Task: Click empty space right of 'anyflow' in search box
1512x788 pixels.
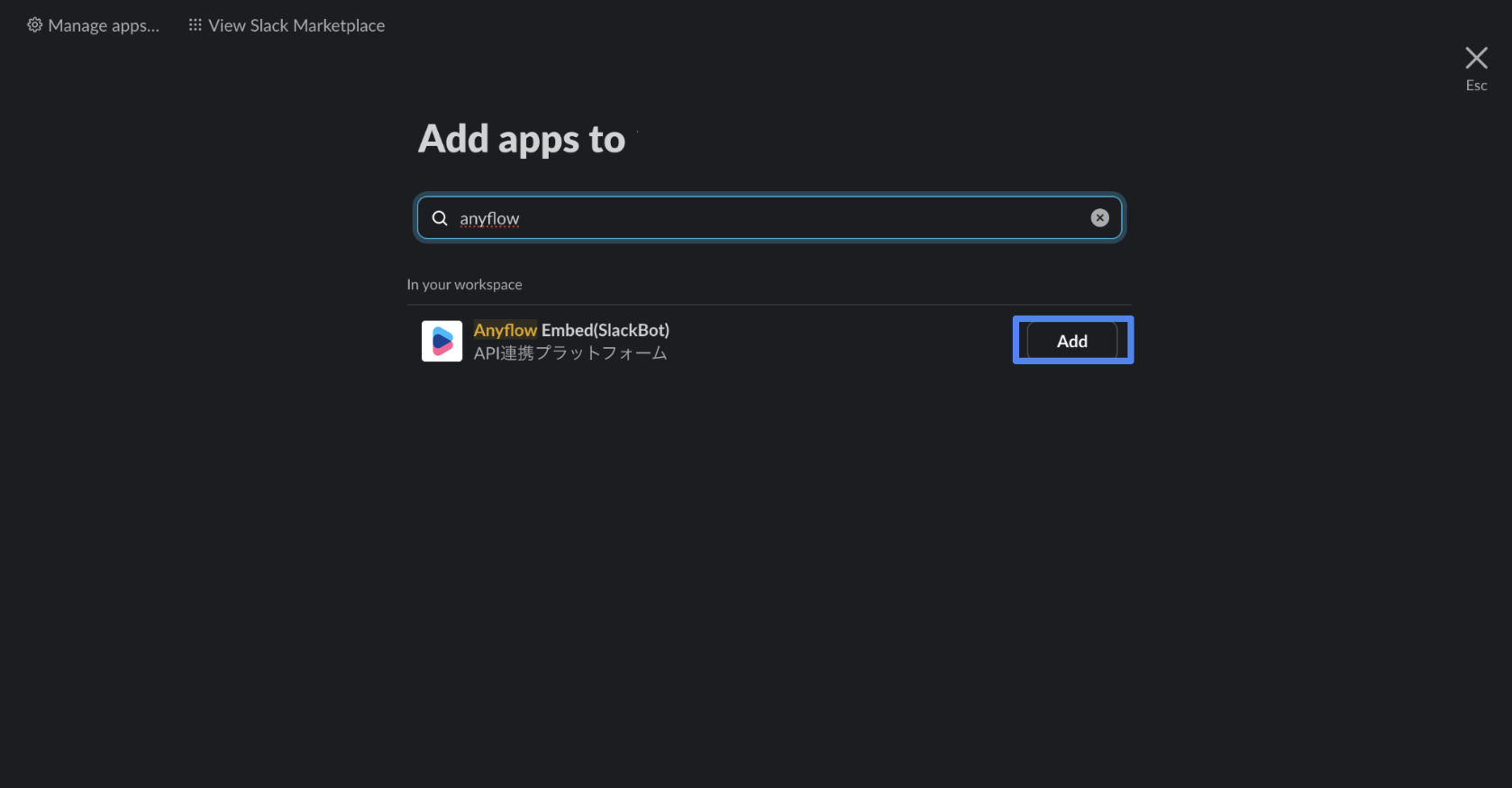Action: click(793, 218)
